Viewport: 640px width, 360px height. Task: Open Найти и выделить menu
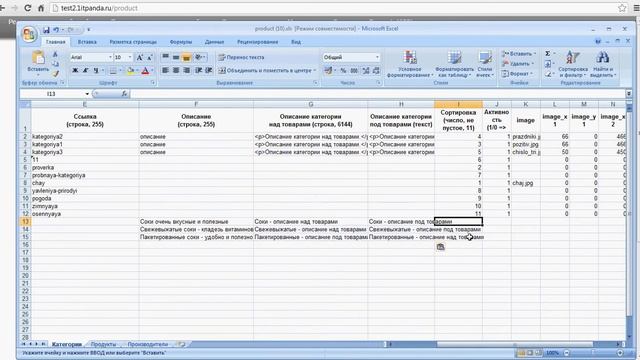[x=602, y=64]
